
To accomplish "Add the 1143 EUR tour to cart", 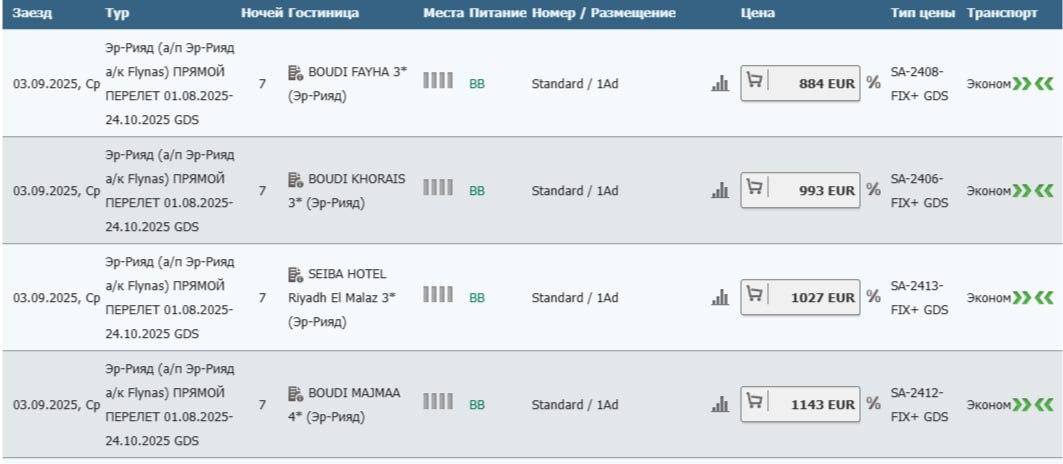I will (755, 404).
